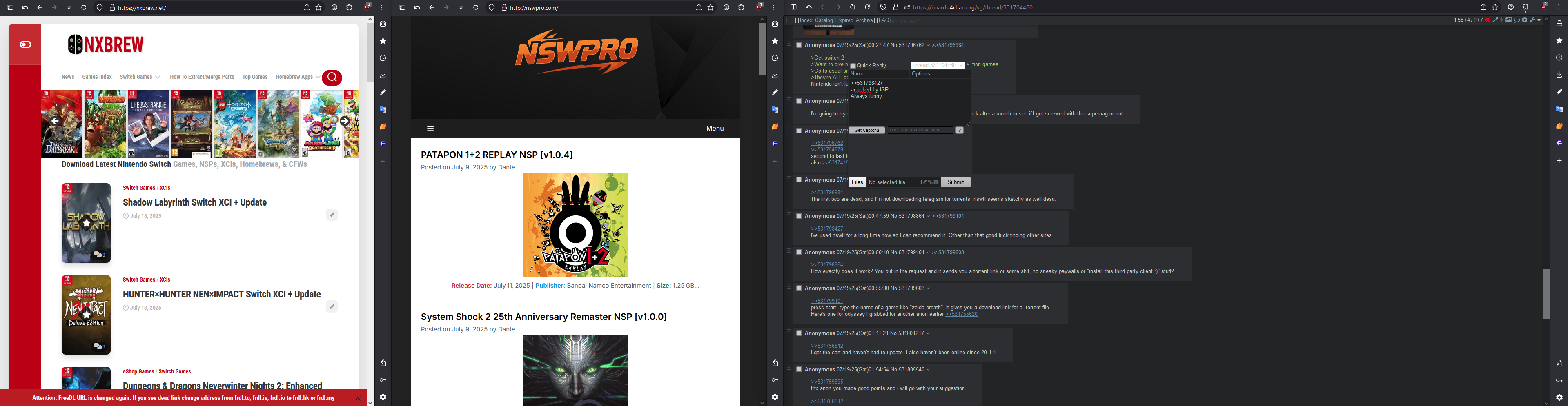Open the Top Games menu item
Viewport: 1568px width, 406px height.
[x=255, y=77]
